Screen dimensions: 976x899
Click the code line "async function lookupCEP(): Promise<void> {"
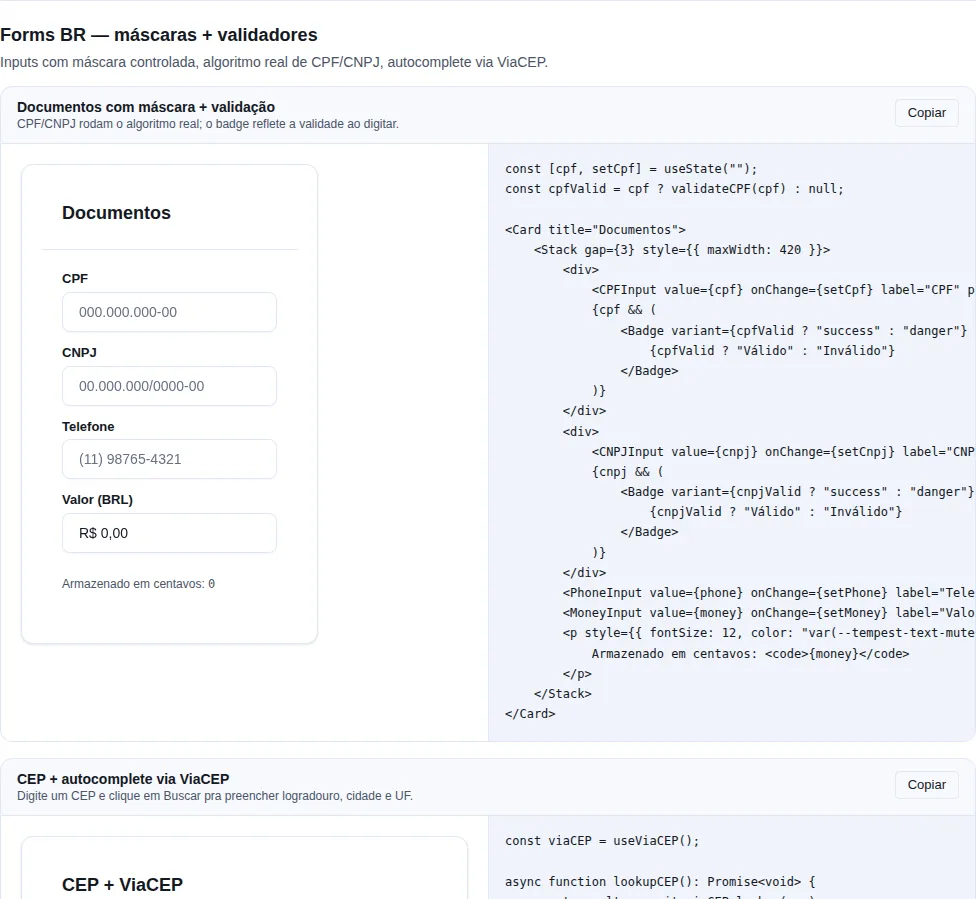(660, 882)
